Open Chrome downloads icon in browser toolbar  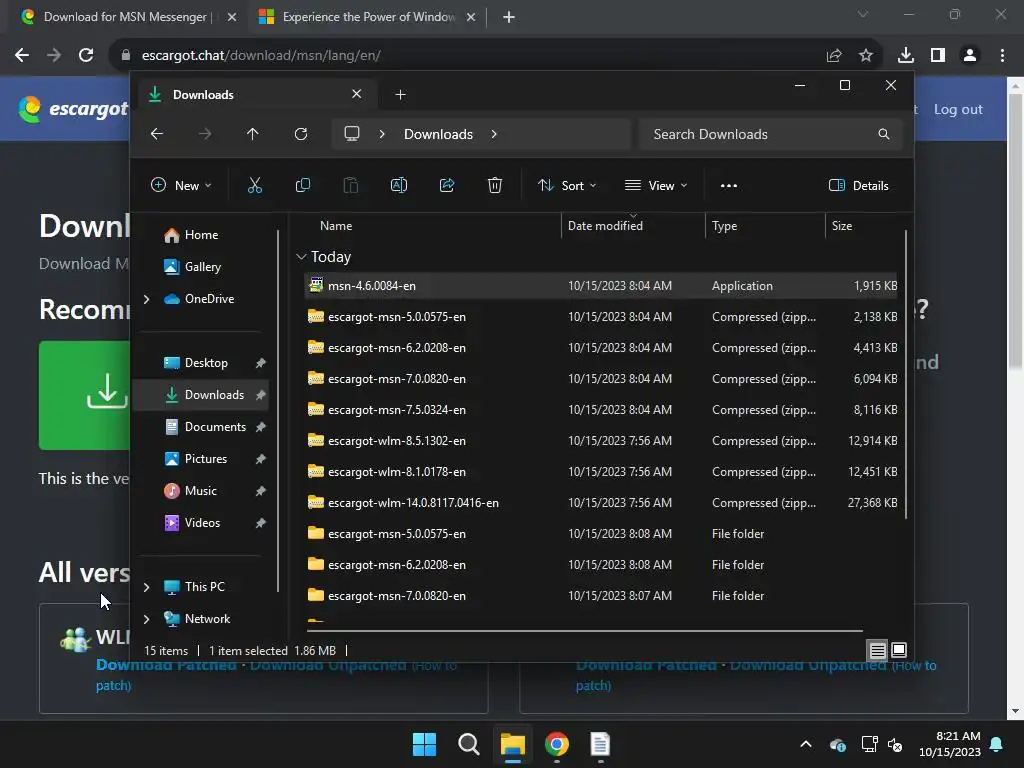coord(905,56)
